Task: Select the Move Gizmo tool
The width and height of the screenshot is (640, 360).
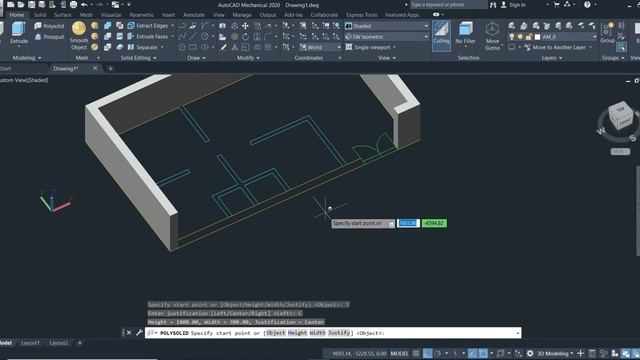Action: (x=493, y=36)
